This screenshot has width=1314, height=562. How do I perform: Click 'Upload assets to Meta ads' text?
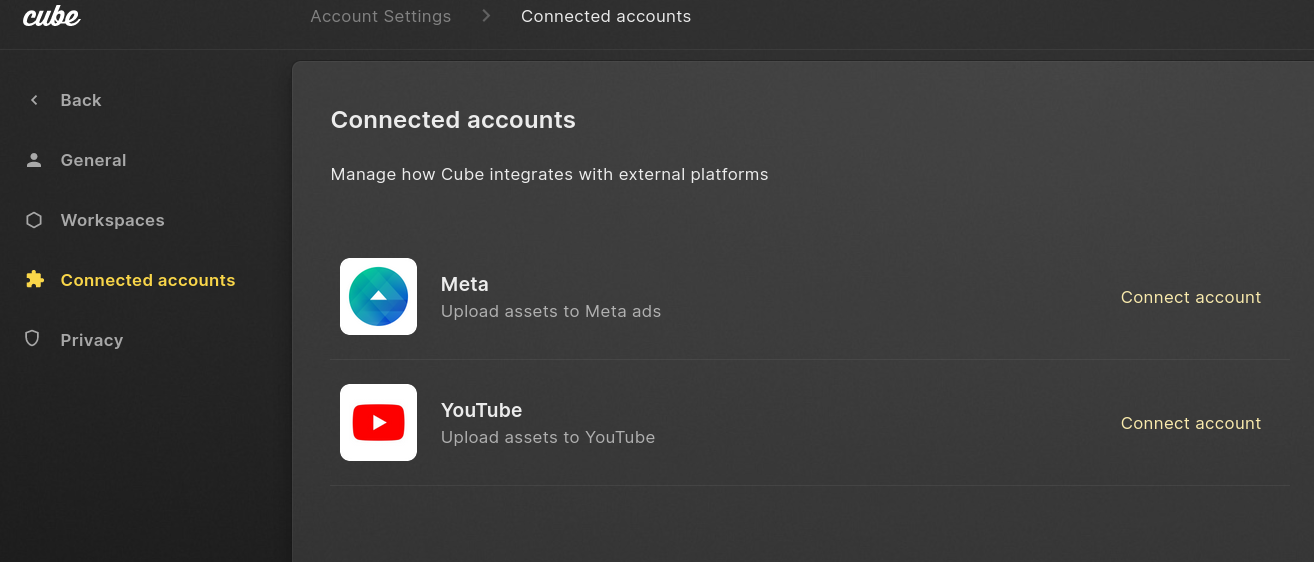[x=551, y=311]
